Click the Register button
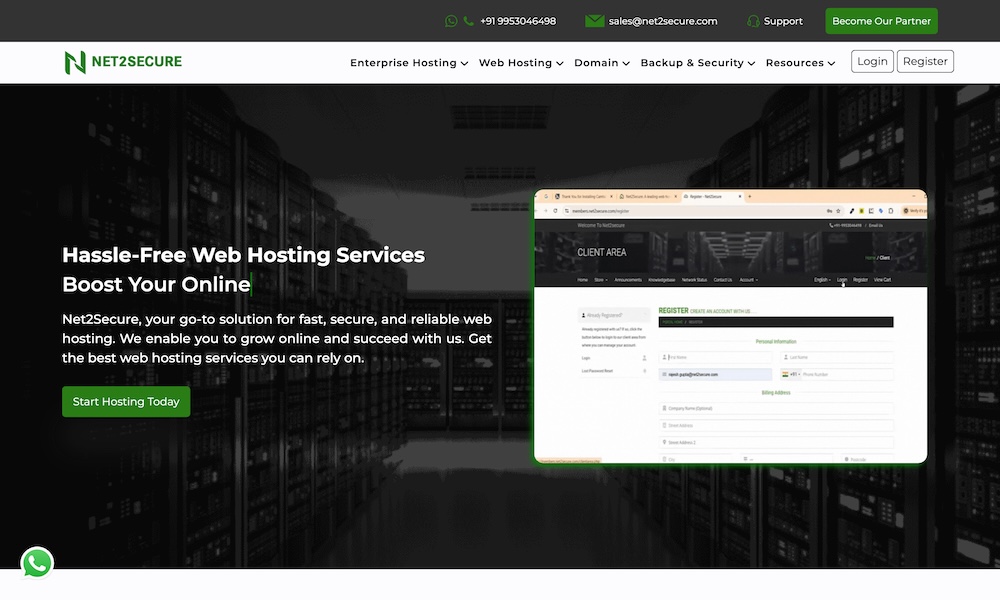The width and height of the screenshot is (1000, 600). (925, 62)
